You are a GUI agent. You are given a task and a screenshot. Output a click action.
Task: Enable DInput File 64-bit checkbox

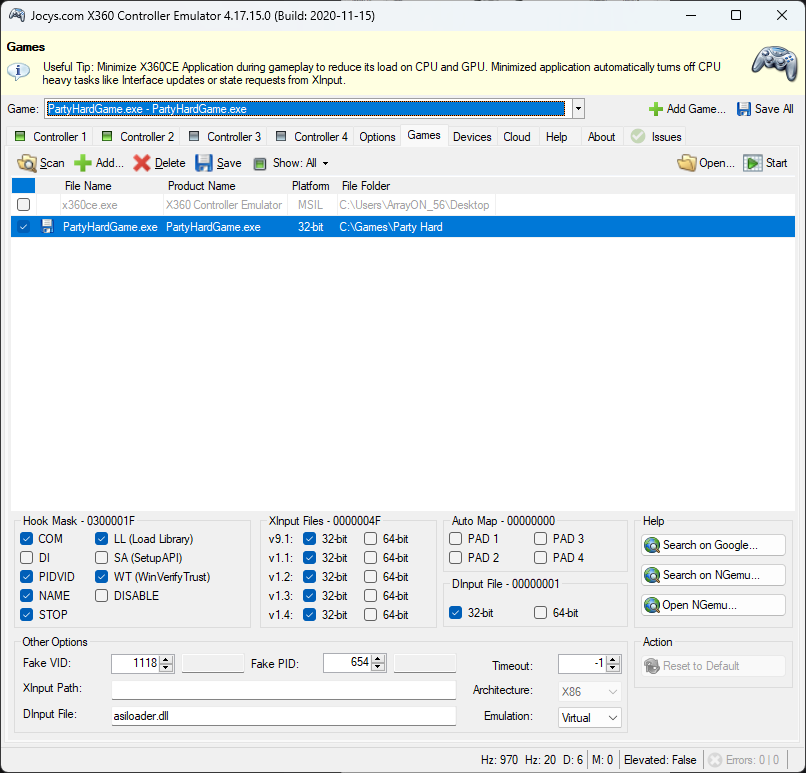pos(540,613)
